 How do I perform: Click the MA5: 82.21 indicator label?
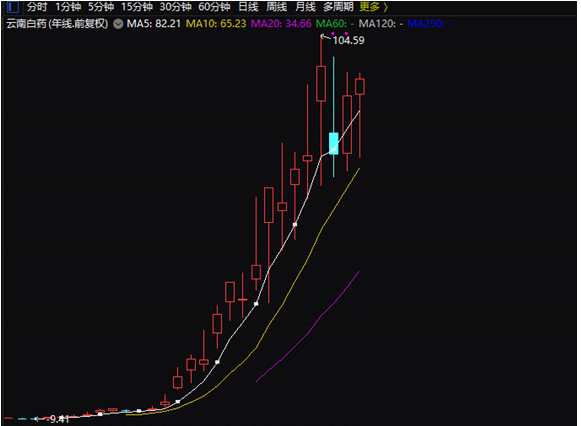pos(154,24)
